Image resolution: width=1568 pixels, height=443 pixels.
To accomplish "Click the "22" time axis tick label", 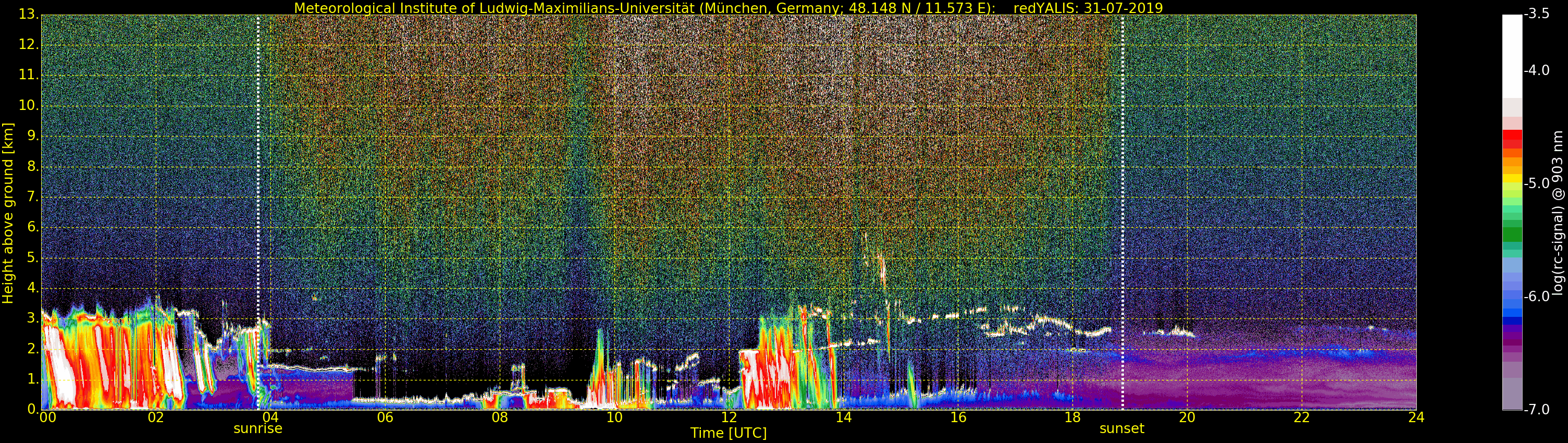I will click(x=1301, y=417).
